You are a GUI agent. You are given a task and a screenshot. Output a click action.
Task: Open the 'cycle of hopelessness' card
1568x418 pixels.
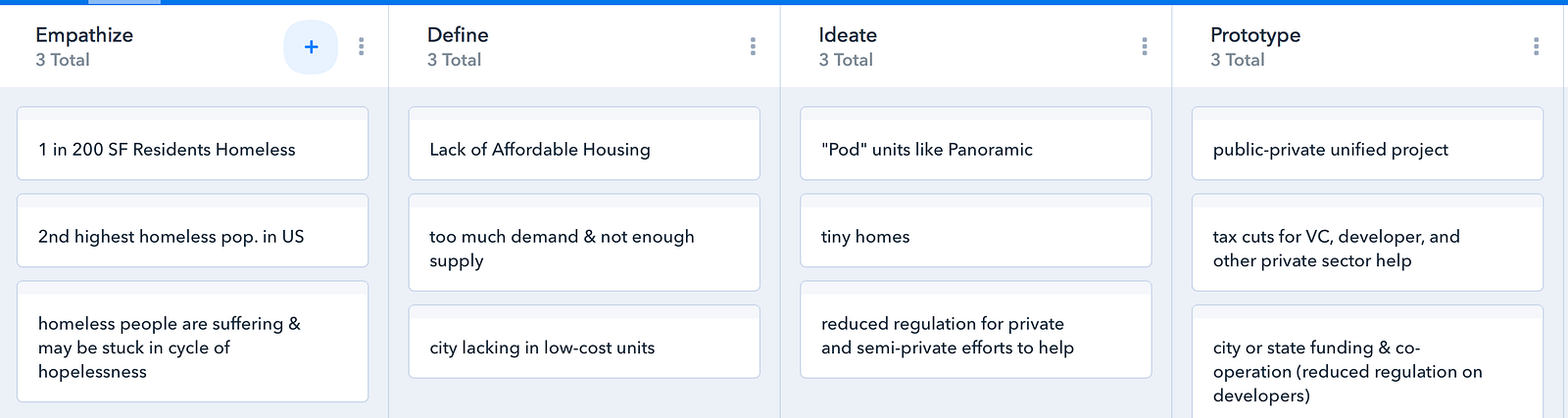pos(192,348)
